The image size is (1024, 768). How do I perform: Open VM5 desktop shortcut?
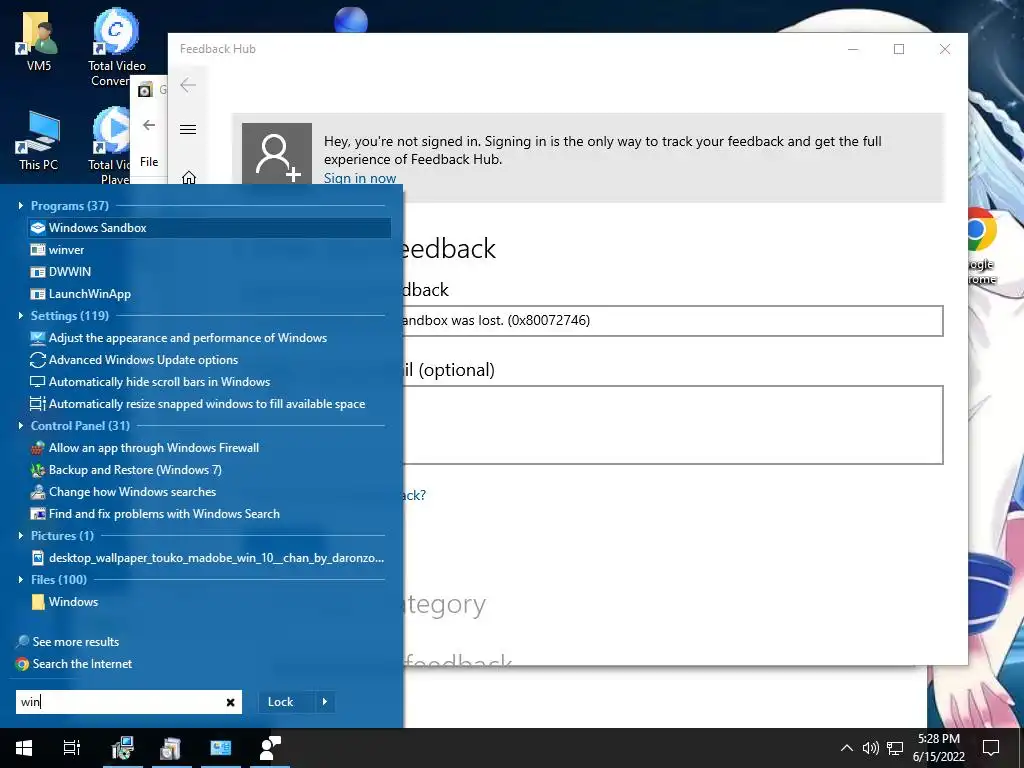tap(39, 40)
